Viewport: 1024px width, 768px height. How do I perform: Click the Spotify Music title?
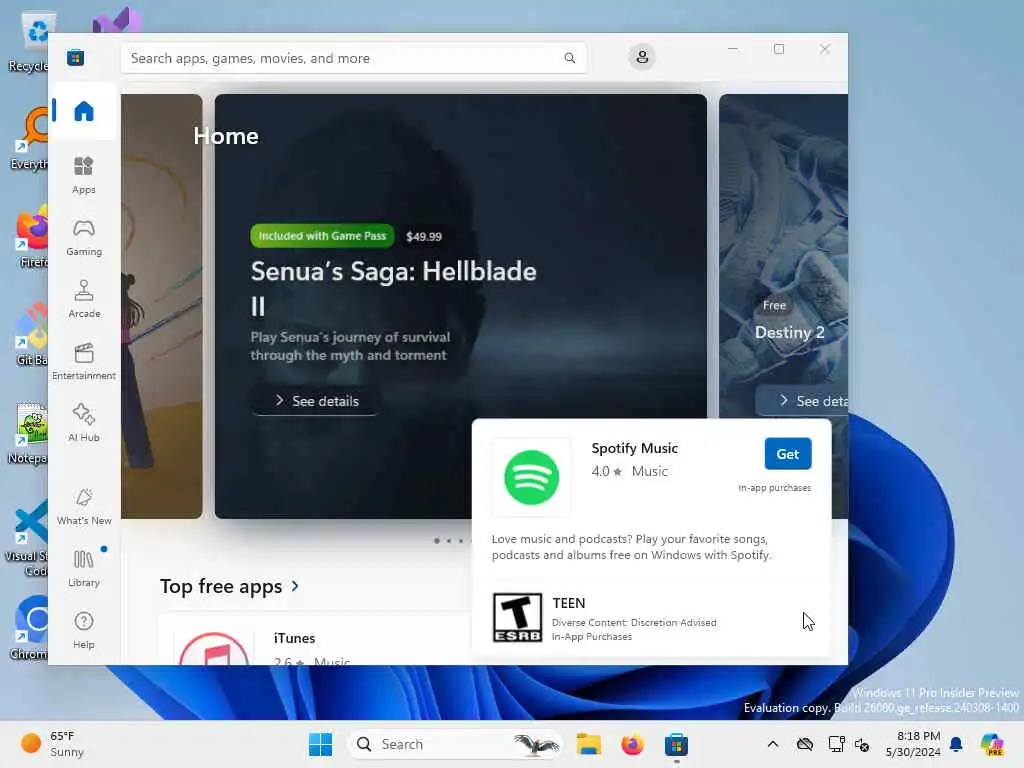pyautogui.click(x=634, y=449)
